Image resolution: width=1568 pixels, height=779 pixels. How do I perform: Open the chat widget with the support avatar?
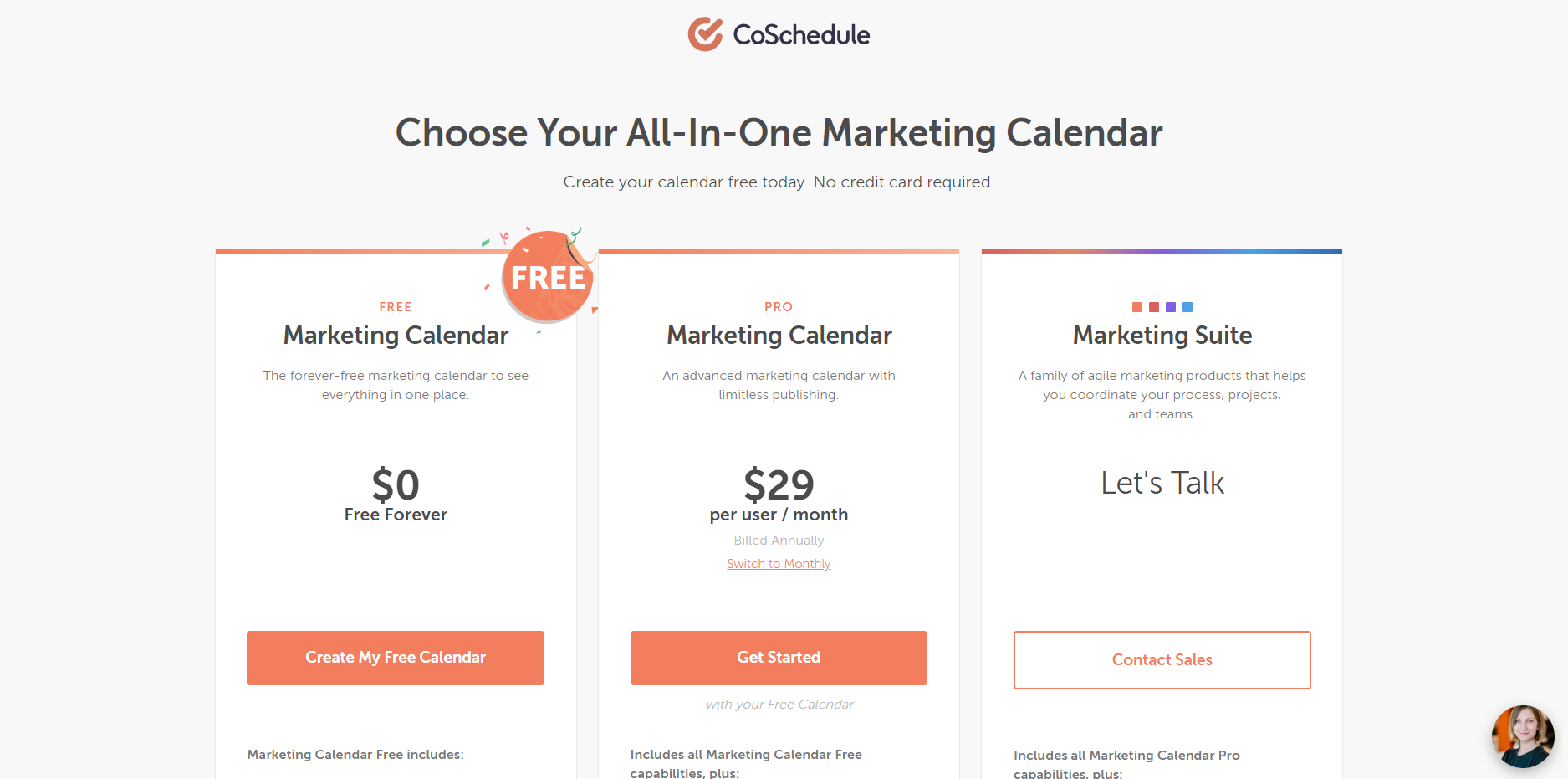tap(1523, 736)
